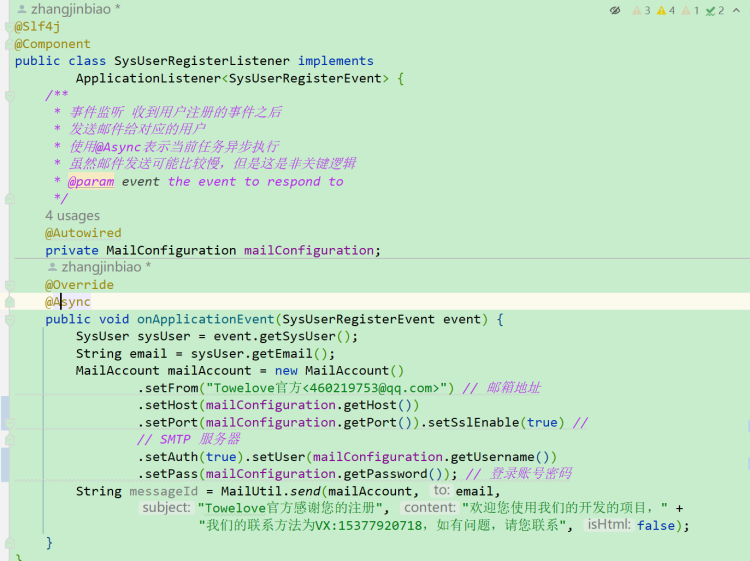Click the .setFrom method call
This screenshot has width=750, height=561.
168,388
